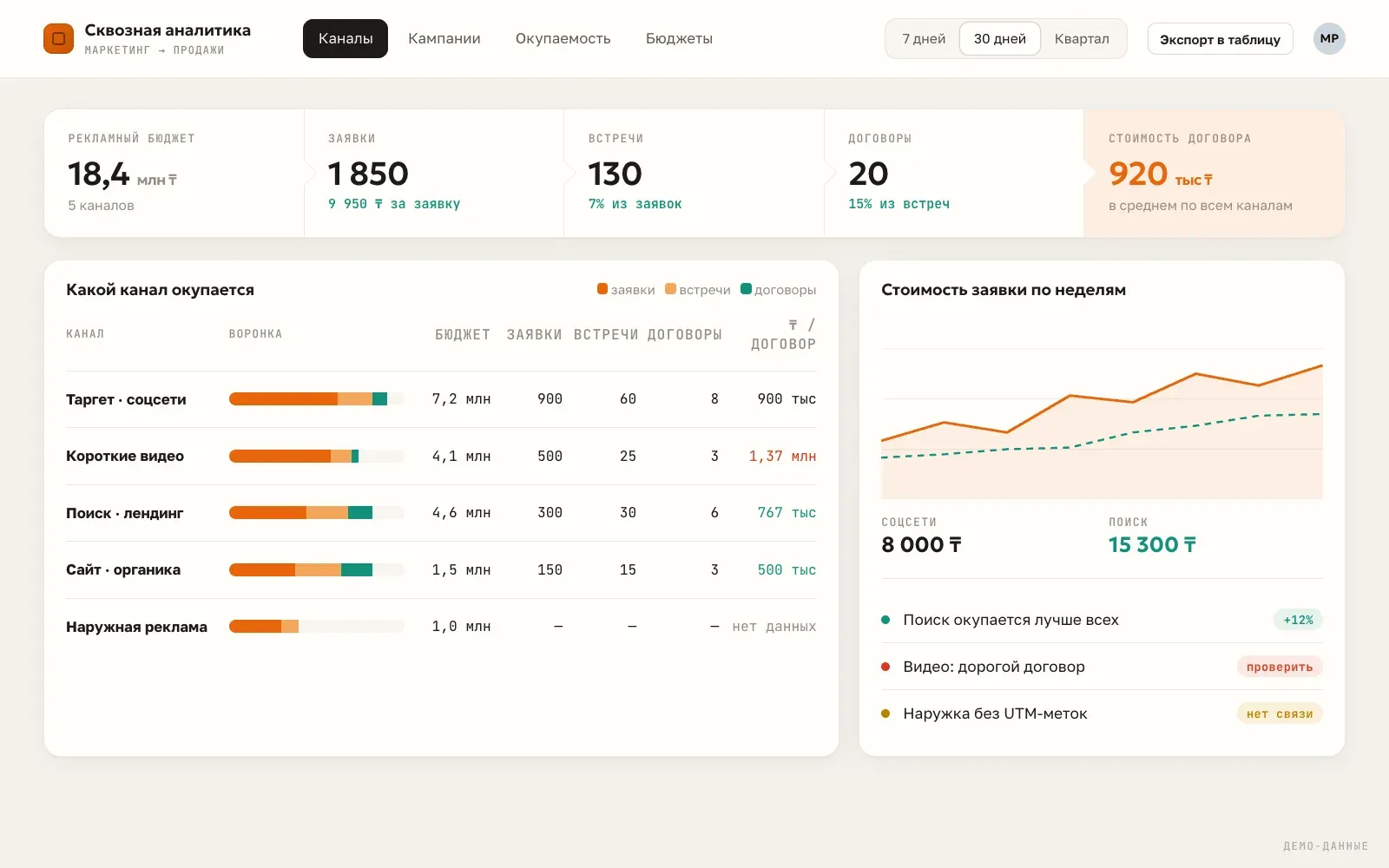Screen dimensions: 1389x868
Task: Open the Кампании tab
Action: [x=444, y=38]
